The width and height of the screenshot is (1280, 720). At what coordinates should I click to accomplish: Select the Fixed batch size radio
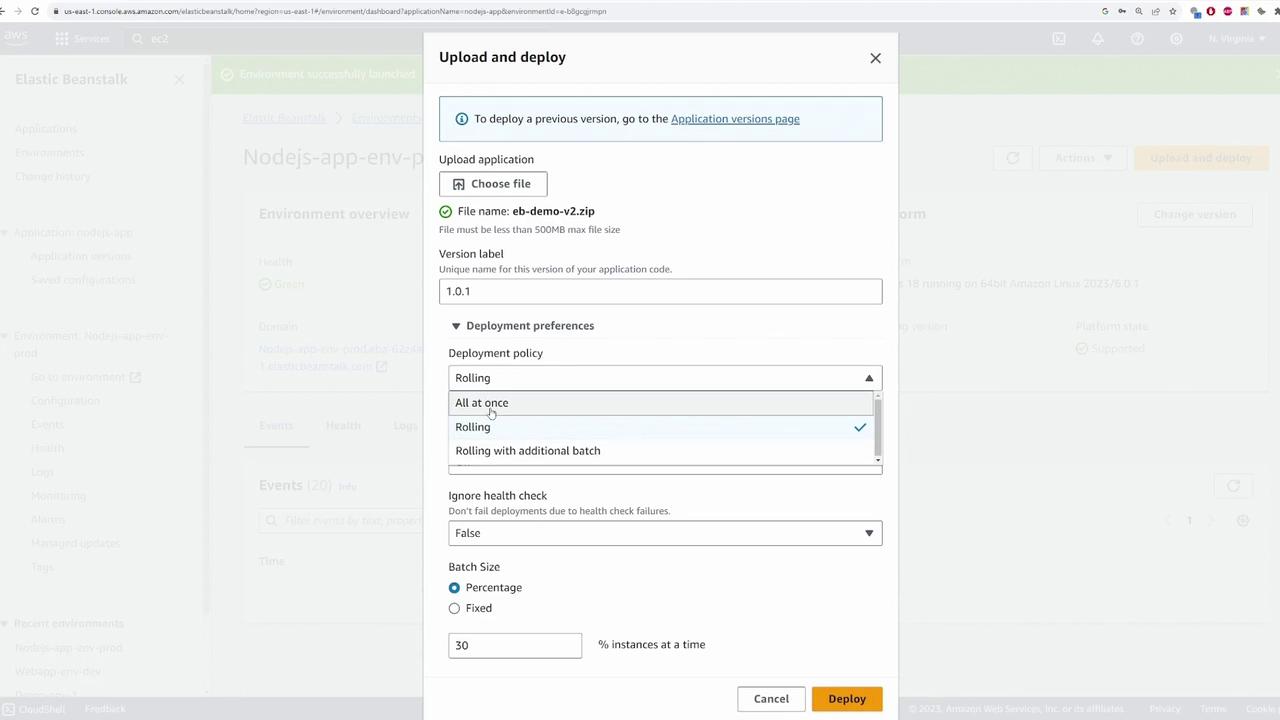[x=454, y=608]
